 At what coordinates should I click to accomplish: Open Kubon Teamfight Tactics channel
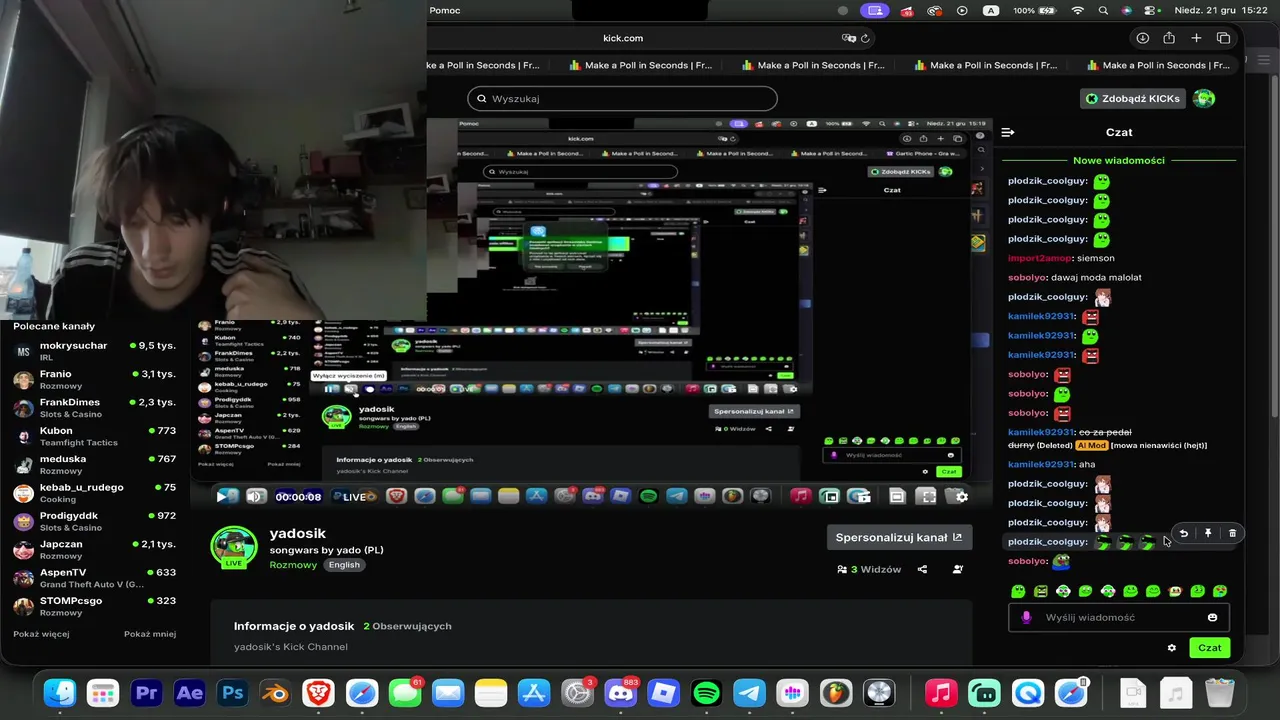click(94, 436)
